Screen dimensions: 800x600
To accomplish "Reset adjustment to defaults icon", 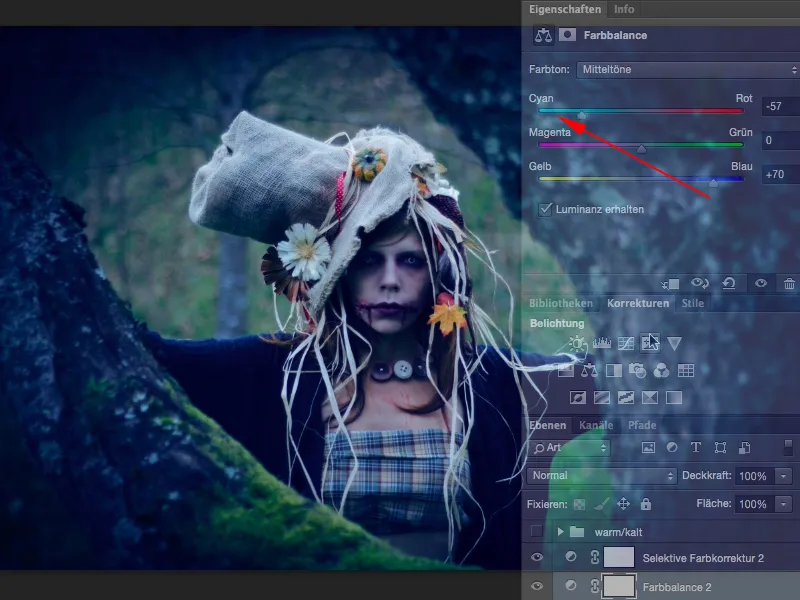I will pos(729,283).
